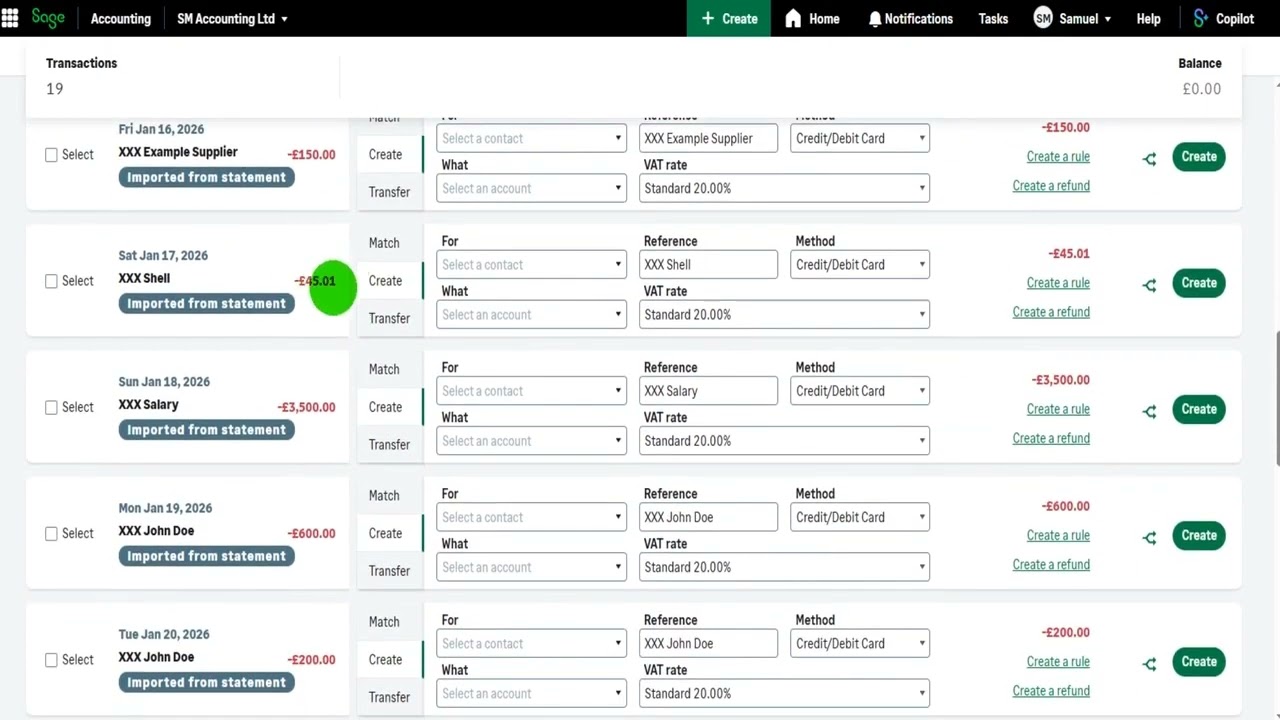Click Create a rule for XXX Salary

coord(1058,409)
